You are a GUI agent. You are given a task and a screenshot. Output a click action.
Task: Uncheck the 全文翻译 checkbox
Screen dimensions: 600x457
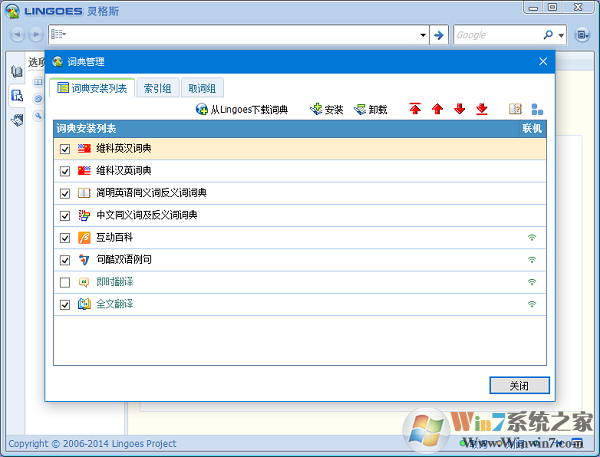coord(65,305)
